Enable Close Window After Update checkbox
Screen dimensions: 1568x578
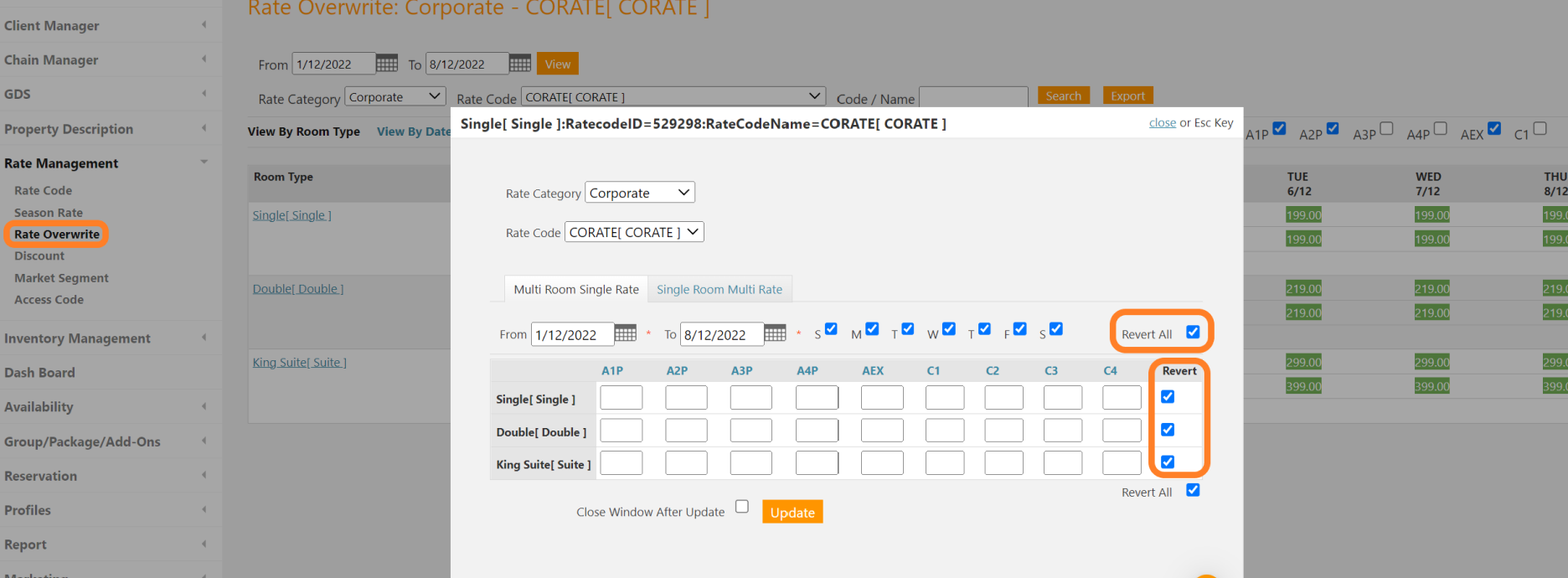pos(742,506)
